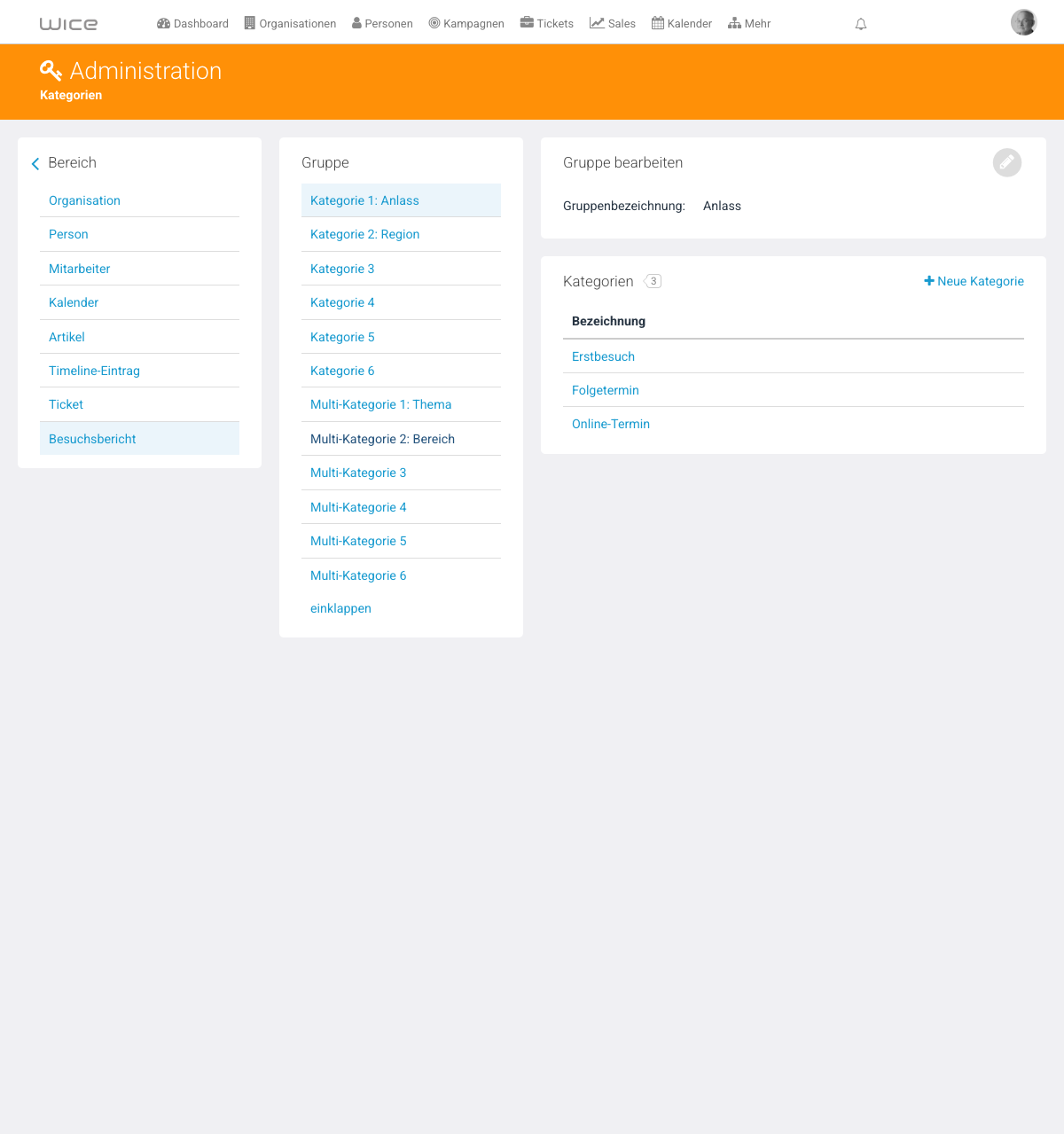The height and width of the screenshot is (1134, 1064).
Task: Select Multi-Kategorie 5 group
Action: 401,541
